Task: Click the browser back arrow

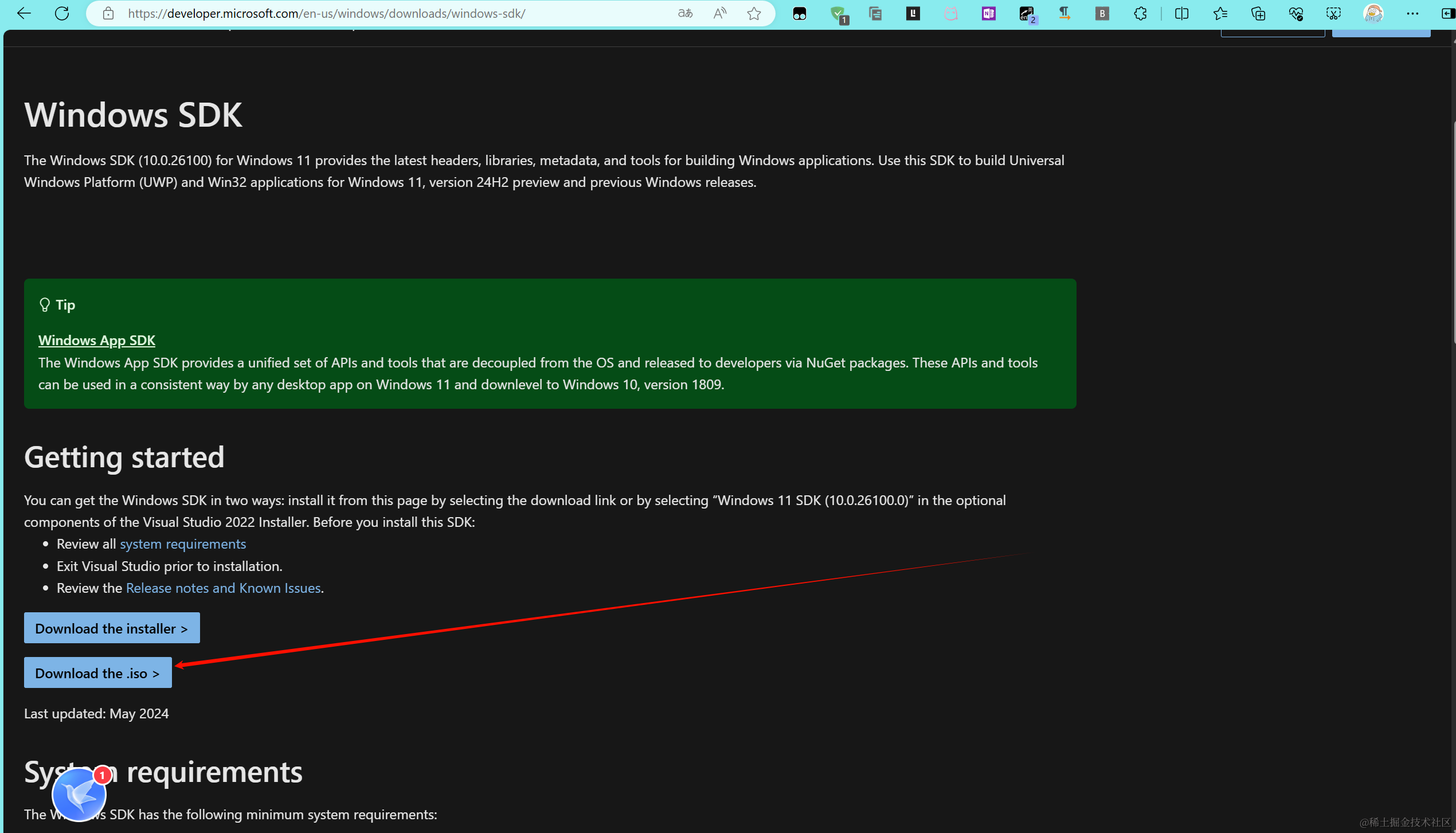Action: pyautogui.click(x=24, y=13)
